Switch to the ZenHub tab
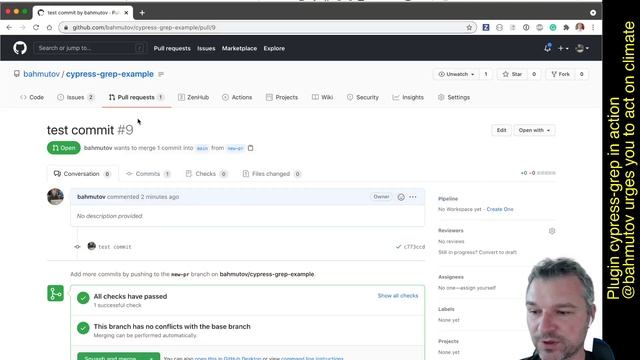Viewport: 640px width, 360px height. tap(193, 97)
